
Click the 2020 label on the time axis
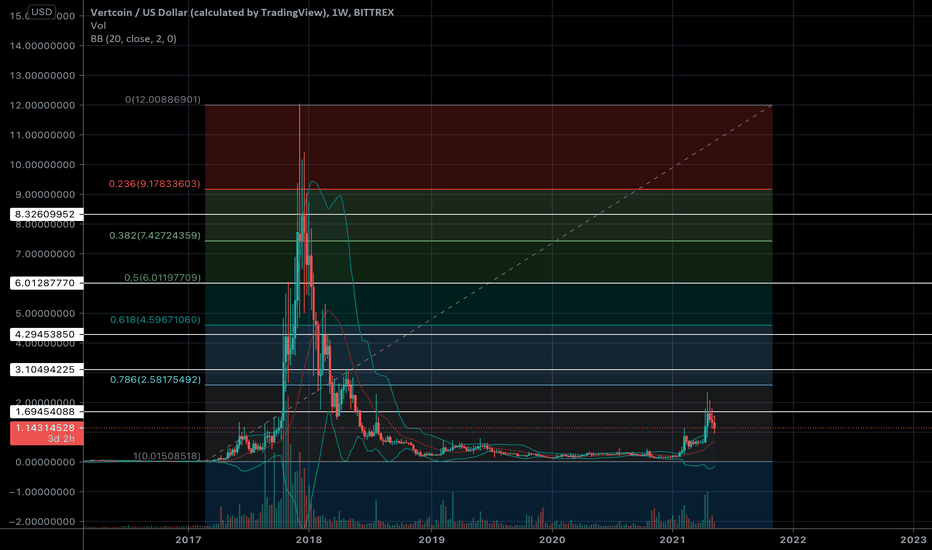(552, 539)
